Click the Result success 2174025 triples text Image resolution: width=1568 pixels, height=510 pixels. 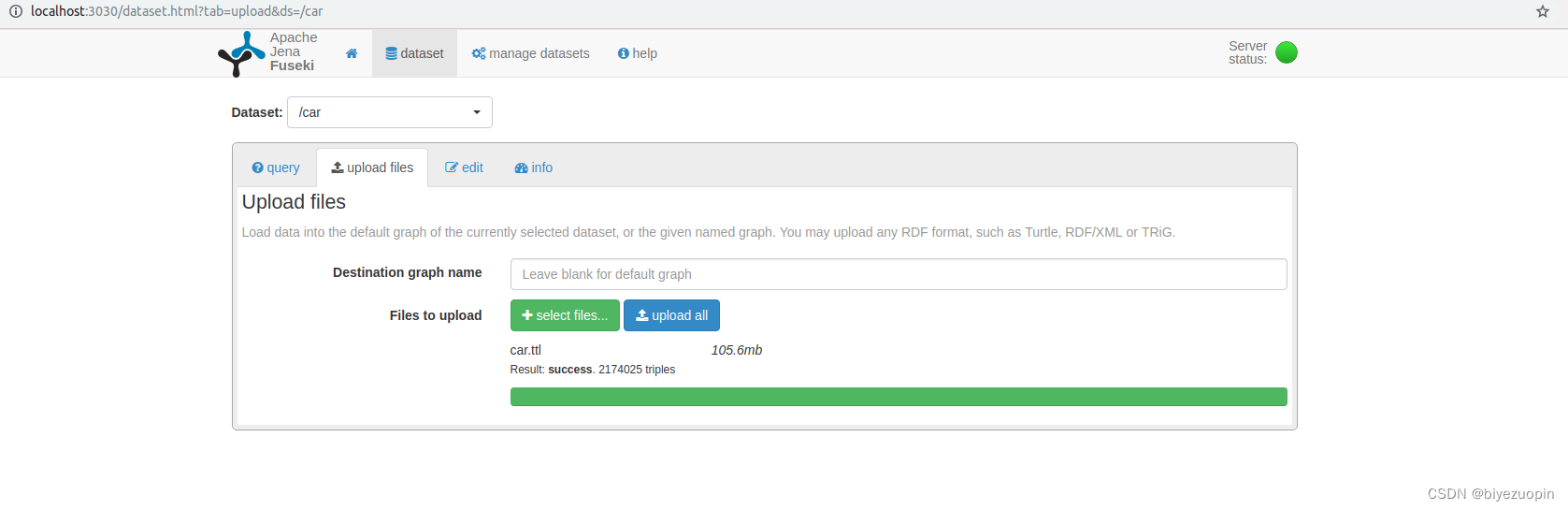coord(593,370)
